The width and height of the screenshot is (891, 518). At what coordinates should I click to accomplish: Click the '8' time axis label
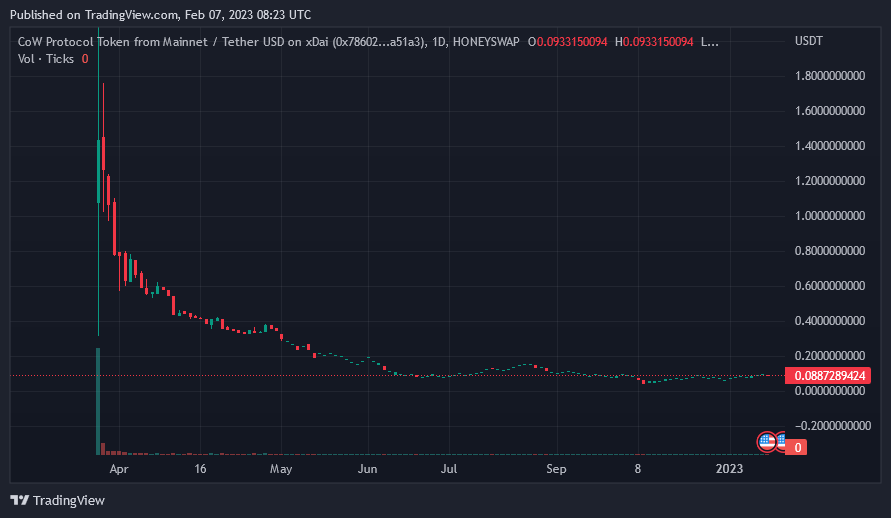click(x=638, y=469)
